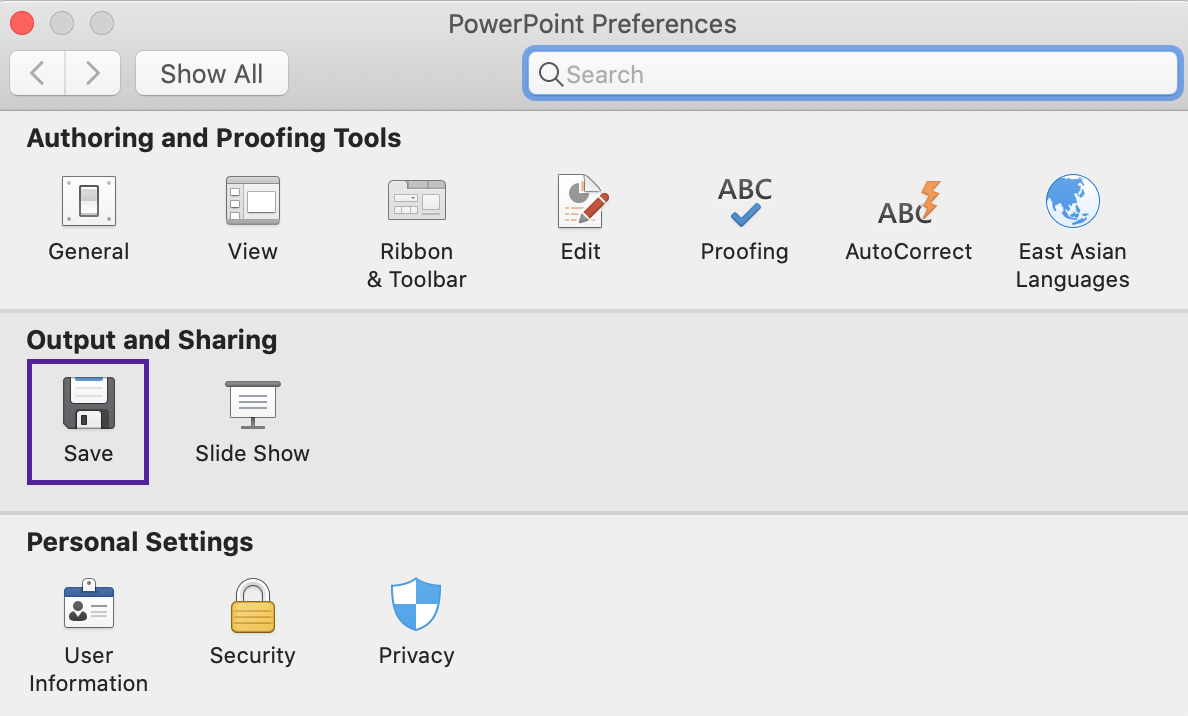Click the magnifying glass in search box
The image size is (1188, 716).
[x=551, y=74]
